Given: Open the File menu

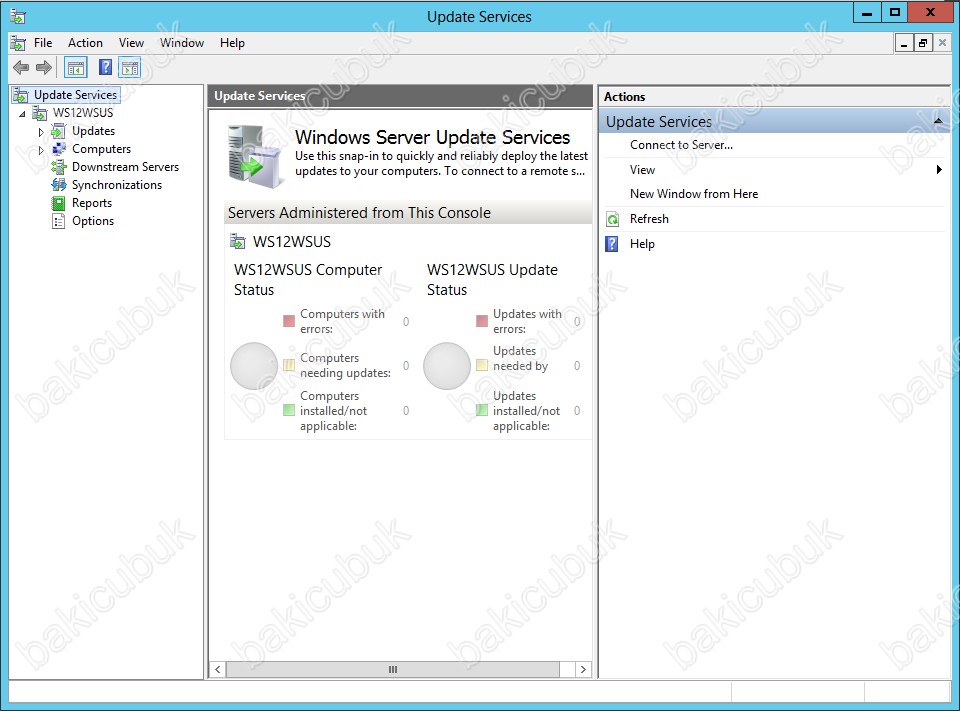Looking at the screenshot, I should 43,43.
